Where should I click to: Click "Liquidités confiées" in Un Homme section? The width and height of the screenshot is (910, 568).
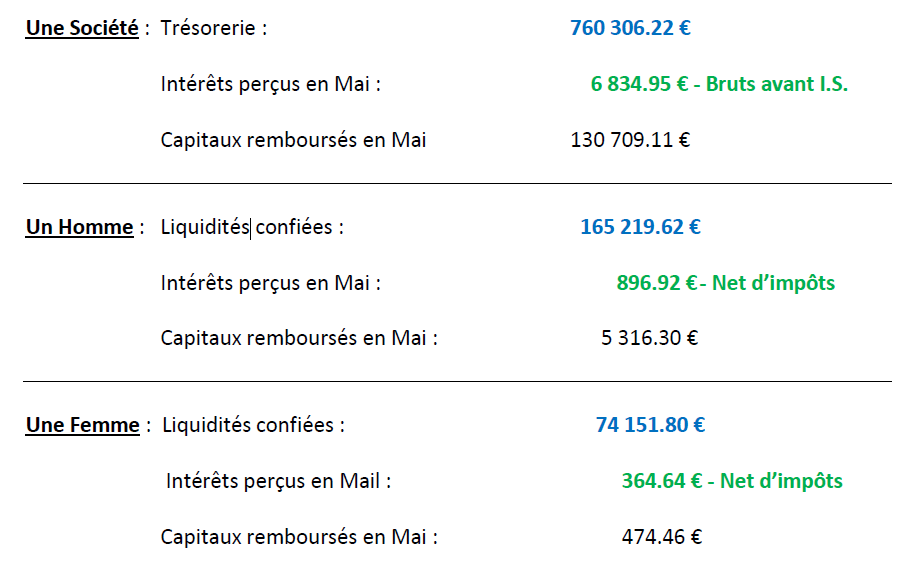coord(246,227)
